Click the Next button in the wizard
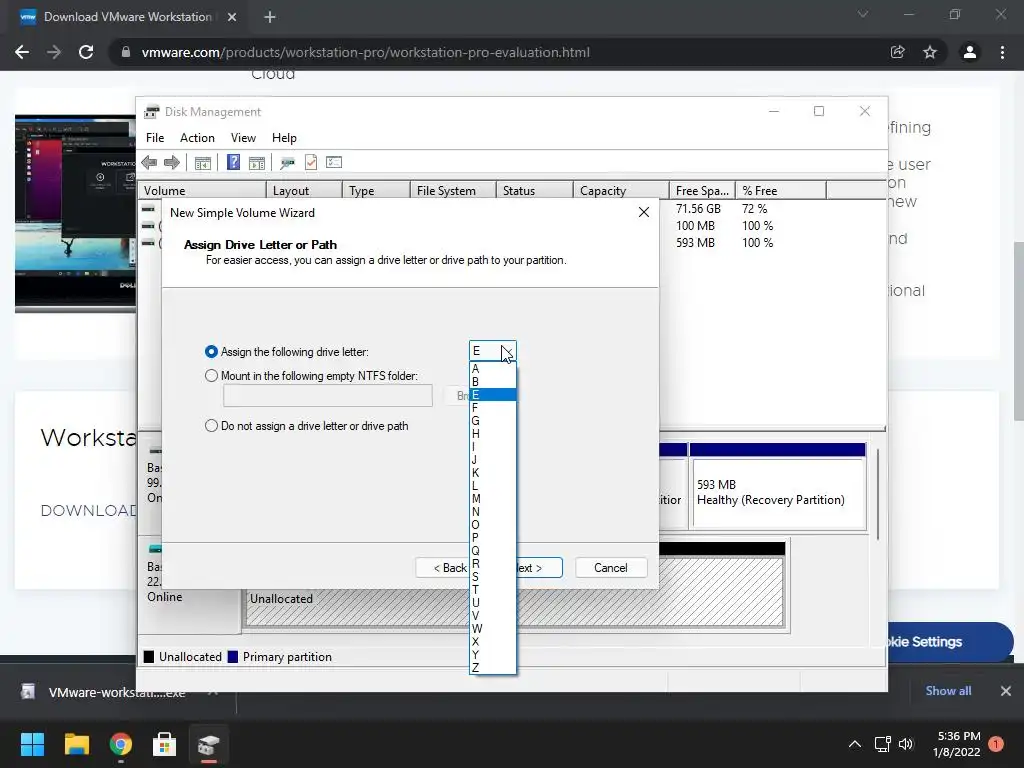The width and height of the screenshot is (1024, 768). coord(539,568)
